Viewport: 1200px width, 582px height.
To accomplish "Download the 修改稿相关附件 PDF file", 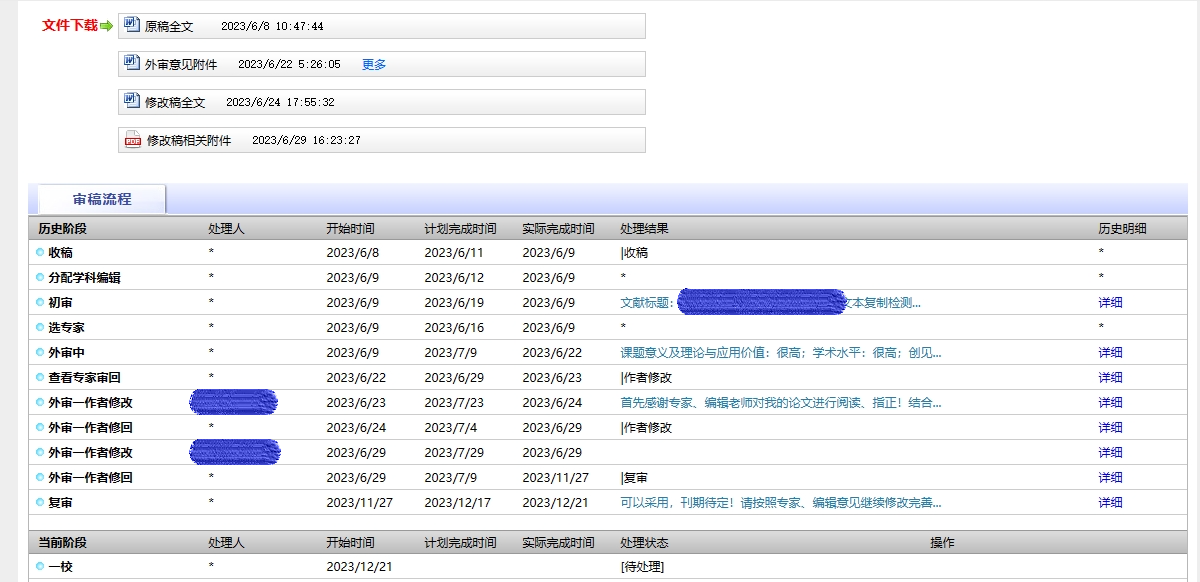I will pos(189,141).
